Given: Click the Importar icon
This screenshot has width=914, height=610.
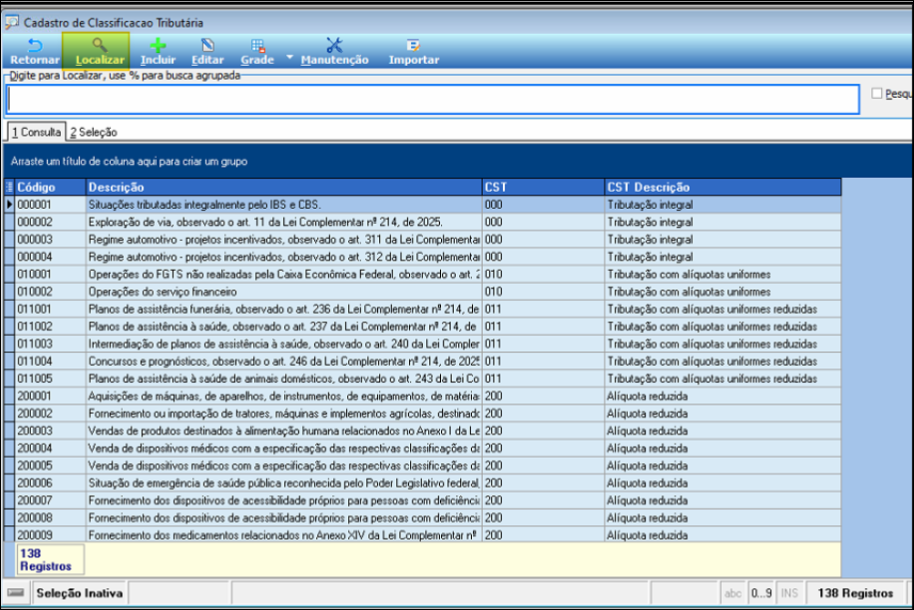Looking at the screenshot, I should coord(413,45).
